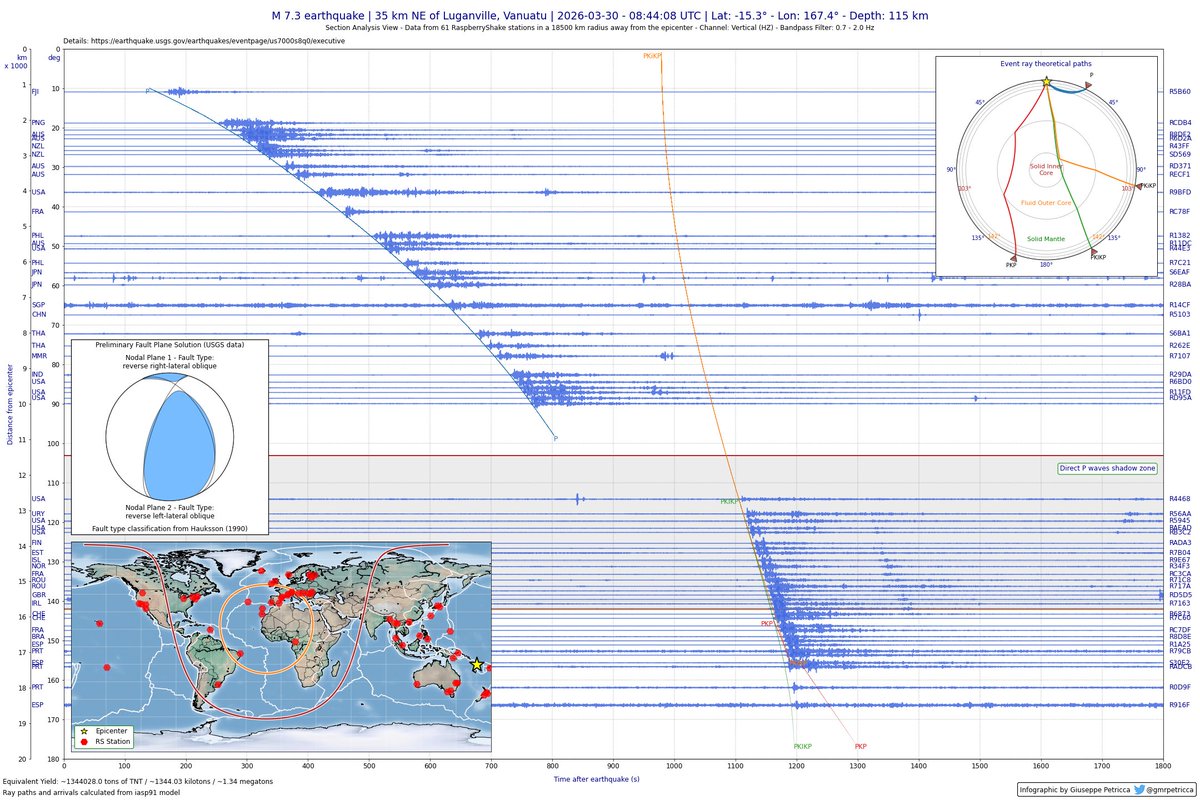Select the MMR station trace label

[39, 355]
